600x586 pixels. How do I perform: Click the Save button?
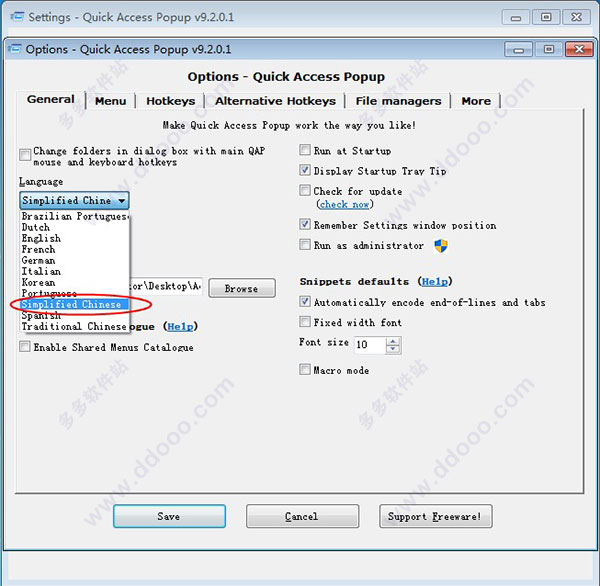pos(169,516)
